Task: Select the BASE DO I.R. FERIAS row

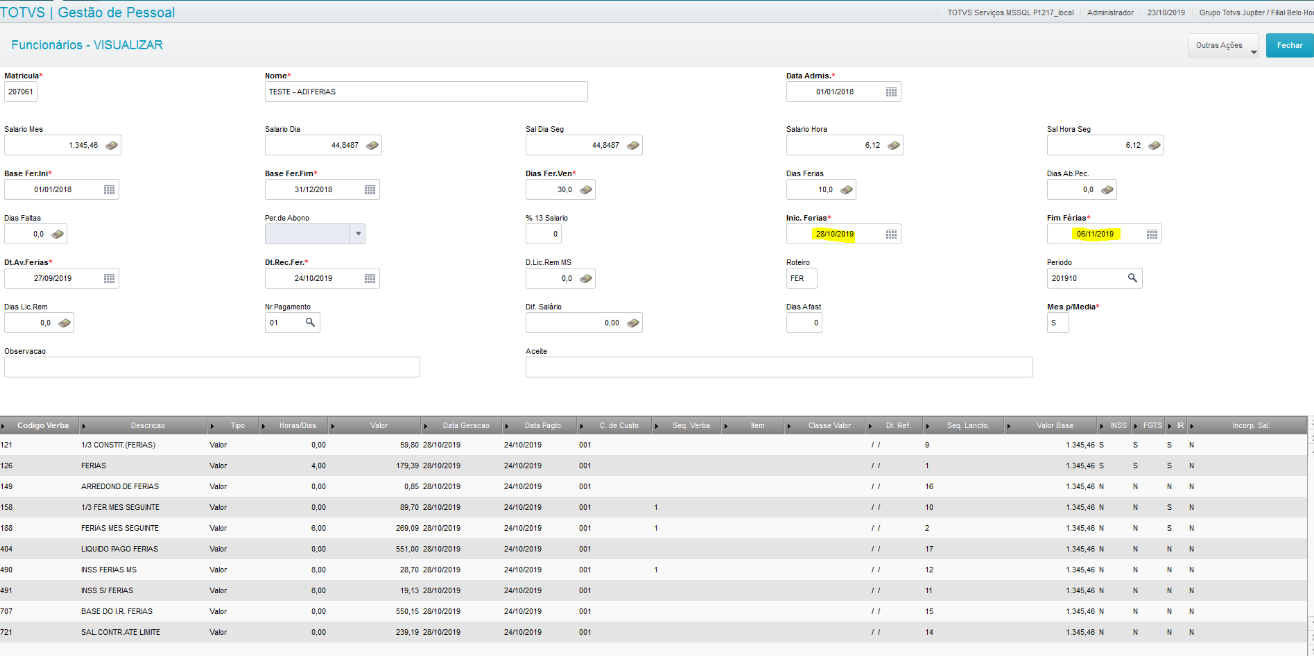Action: 653,611
